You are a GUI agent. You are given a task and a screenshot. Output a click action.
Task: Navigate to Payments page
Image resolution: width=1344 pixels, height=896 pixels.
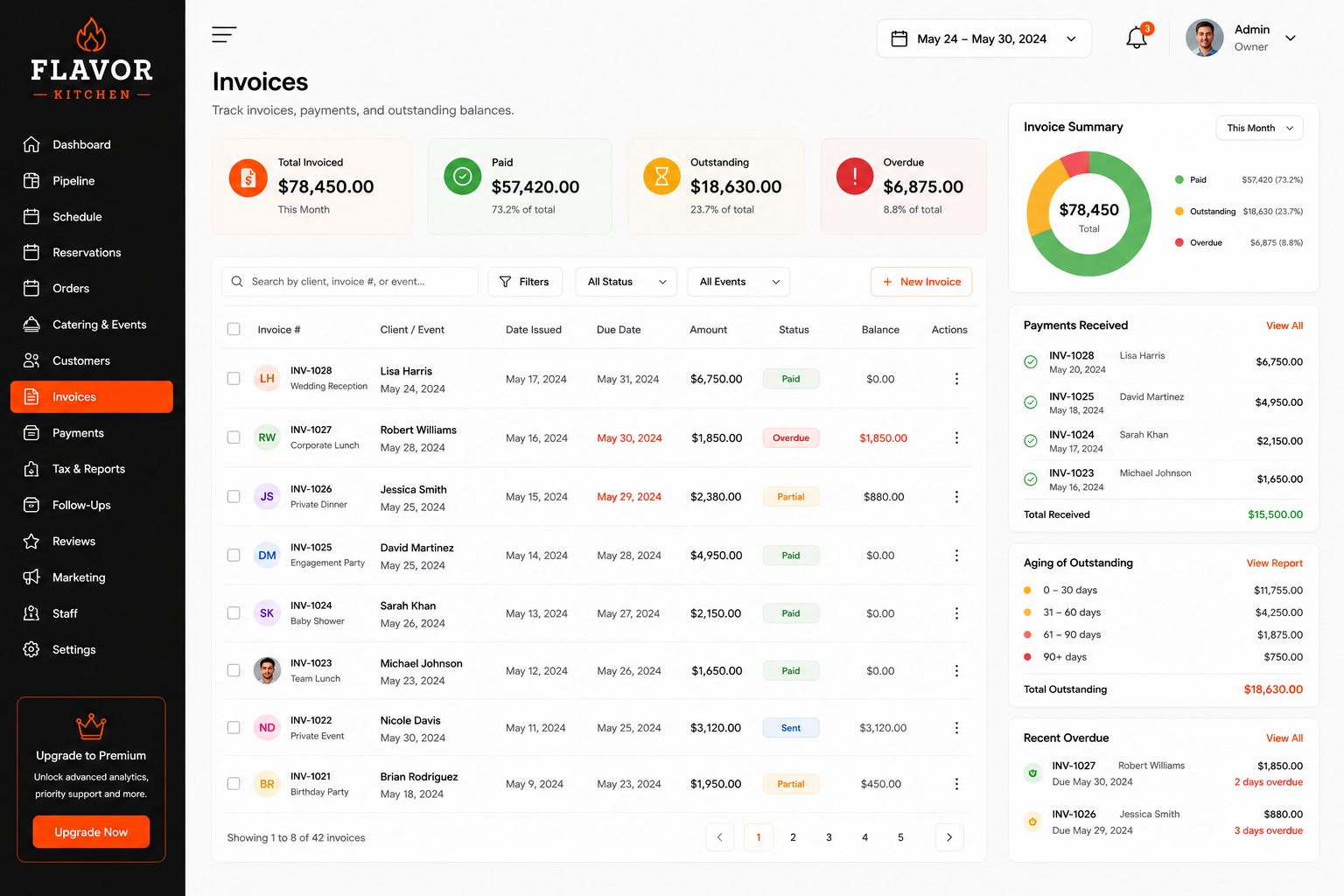point(92,433)
